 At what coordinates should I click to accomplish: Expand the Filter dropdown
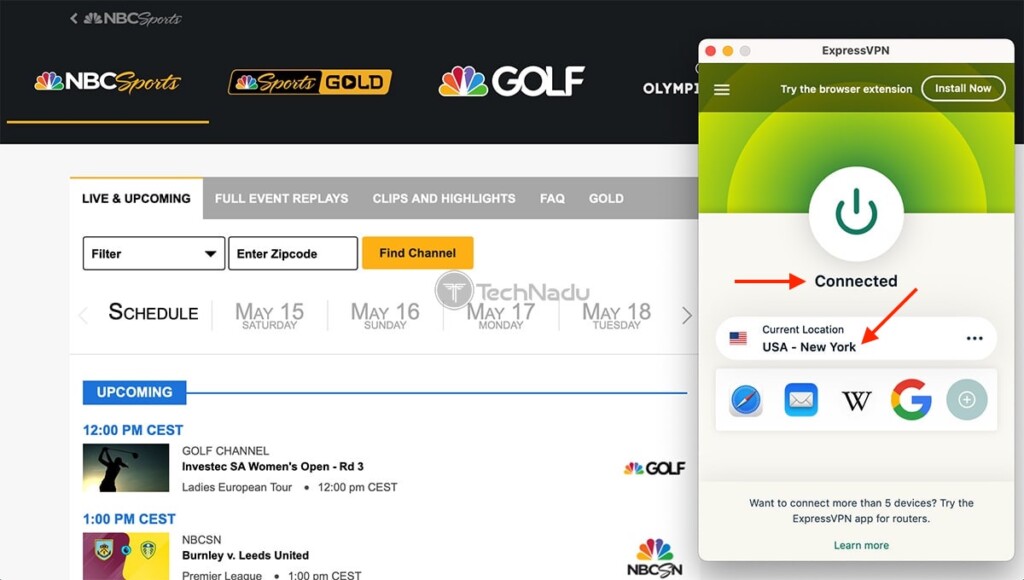pyautogui.click(x=153, y=253)
